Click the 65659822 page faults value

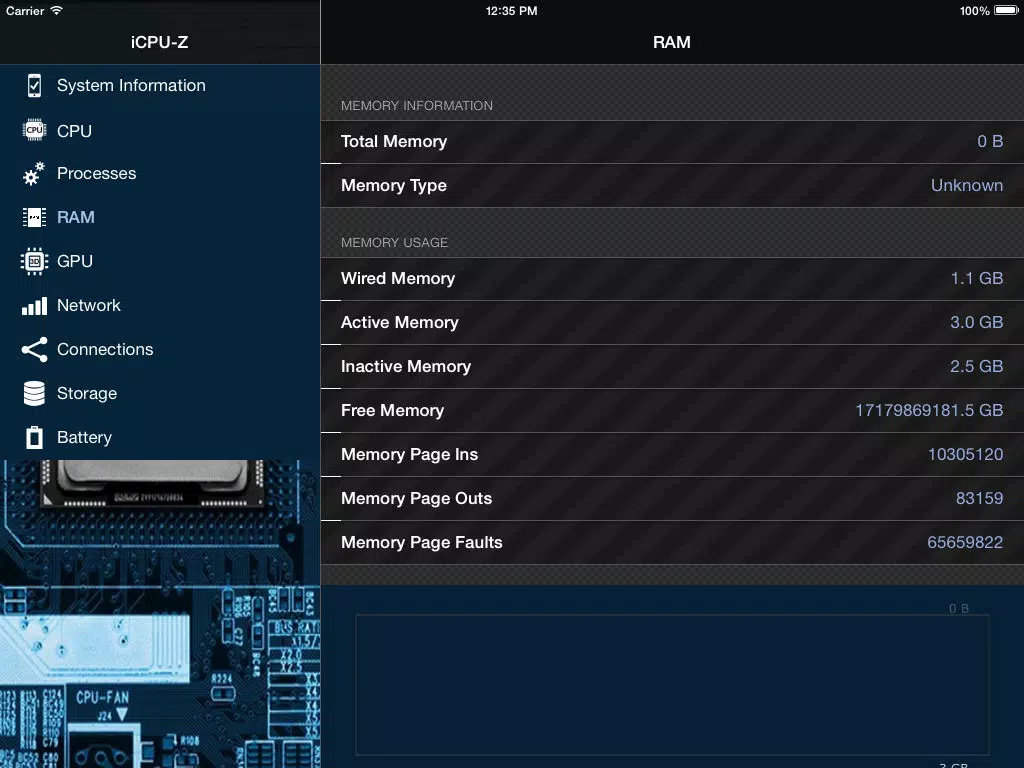(x=965, y=543)
